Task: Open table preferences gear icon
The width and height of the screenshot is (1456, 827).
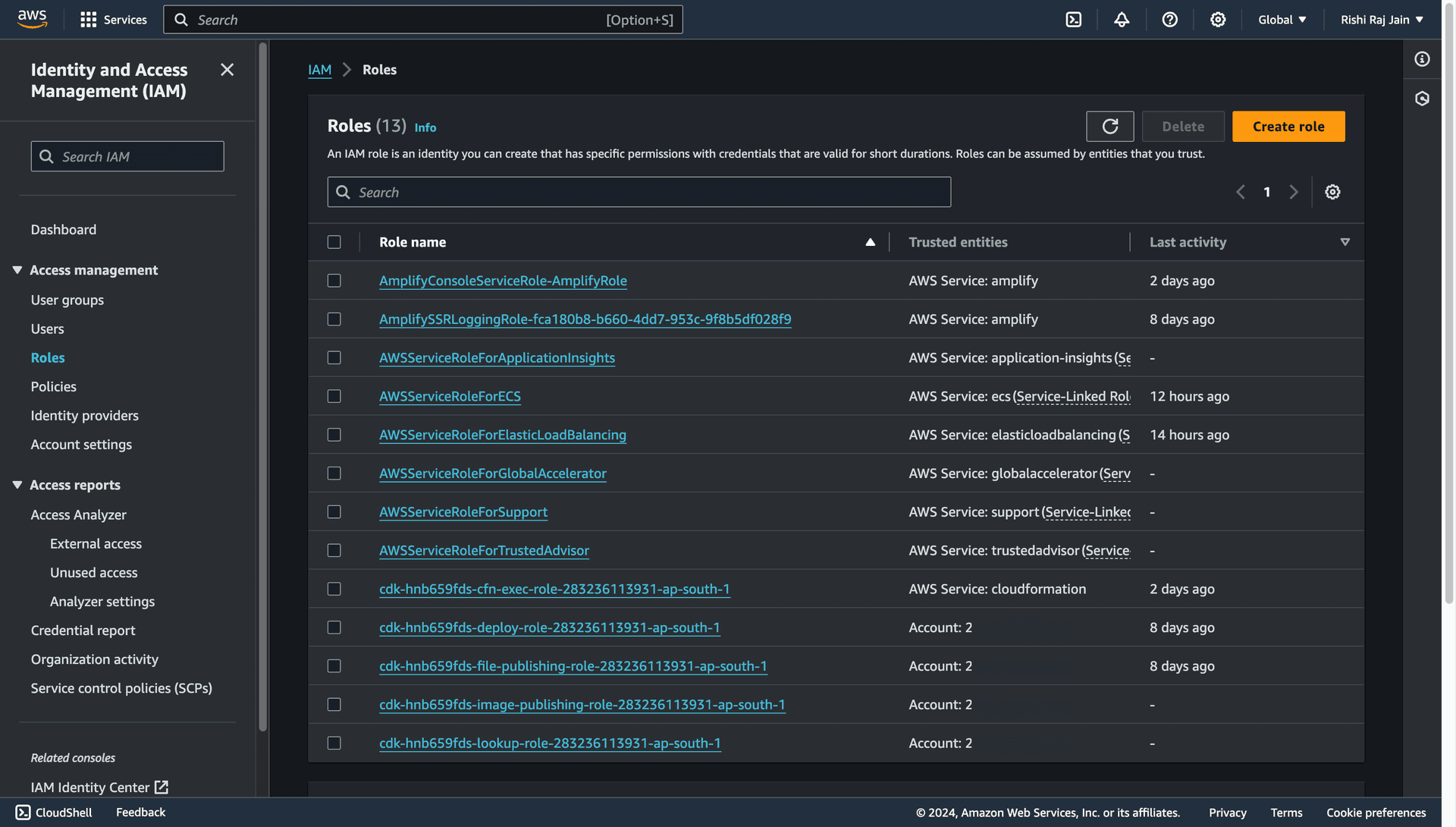Action: point(1332,192)
